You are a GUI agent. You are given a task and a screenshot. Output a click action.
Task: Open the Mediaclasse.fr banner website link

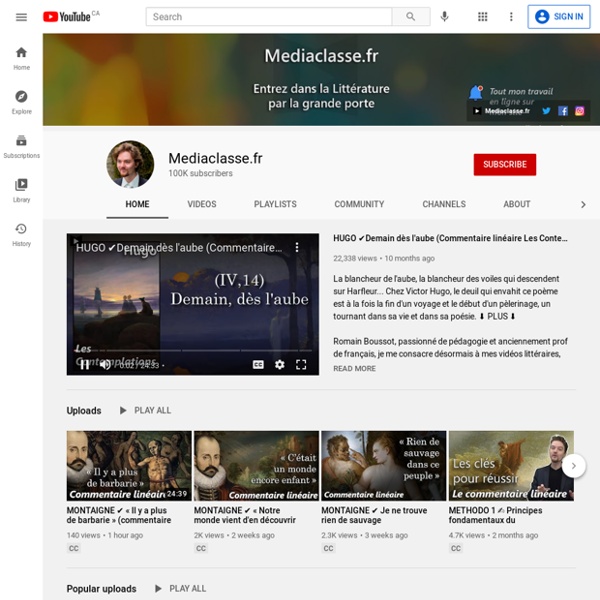pos(502,111)
